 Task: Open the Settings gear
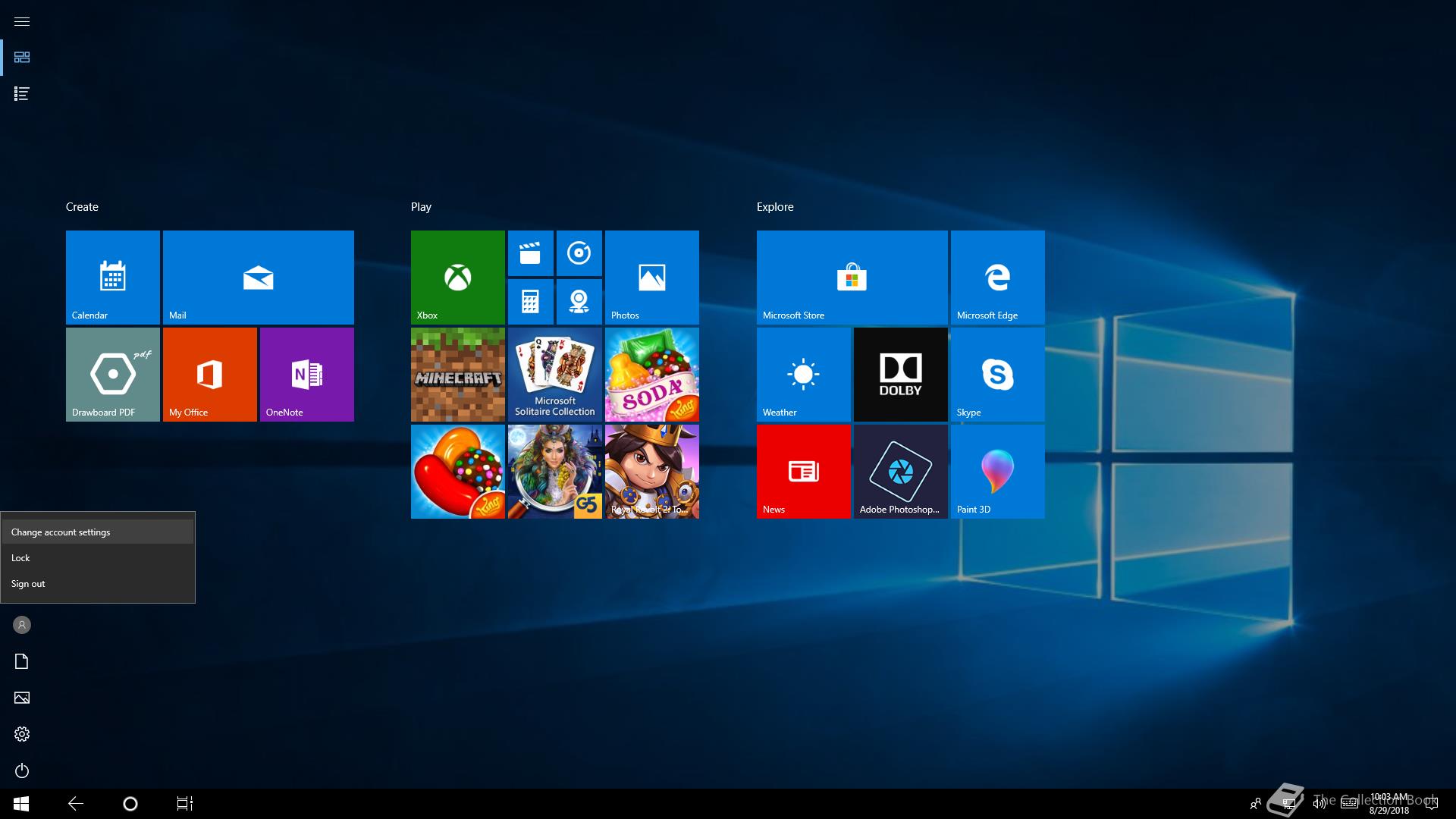(x=22, y=734)
